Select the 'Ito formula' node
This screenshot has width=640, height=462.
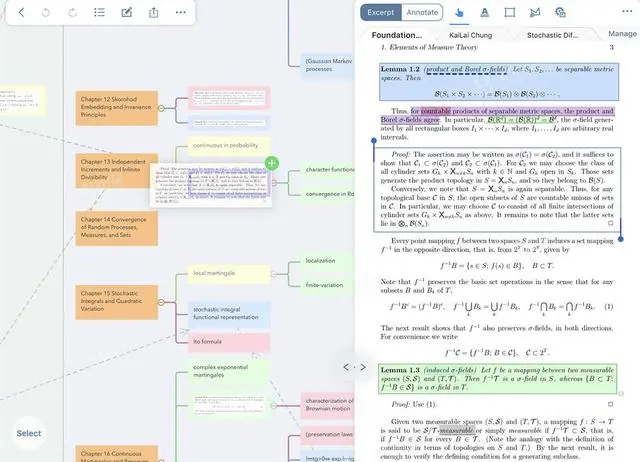229,342
